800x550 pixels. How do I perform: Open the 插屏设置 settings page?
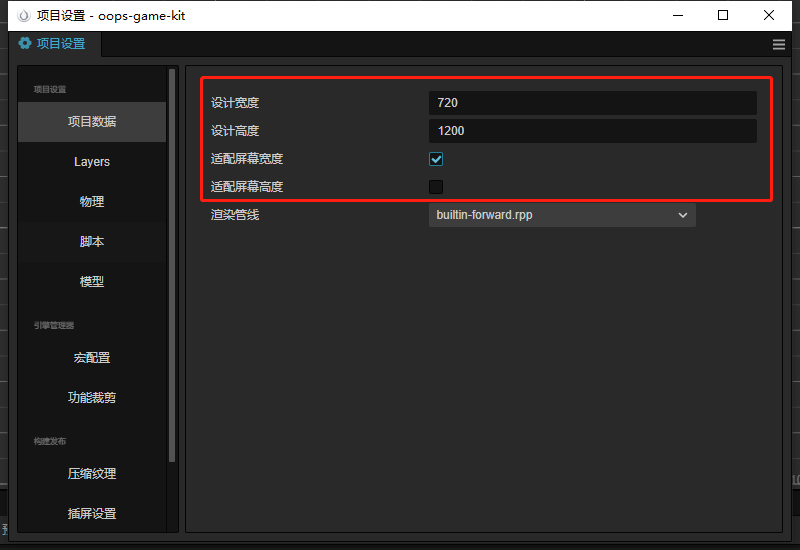coord(92,513)
